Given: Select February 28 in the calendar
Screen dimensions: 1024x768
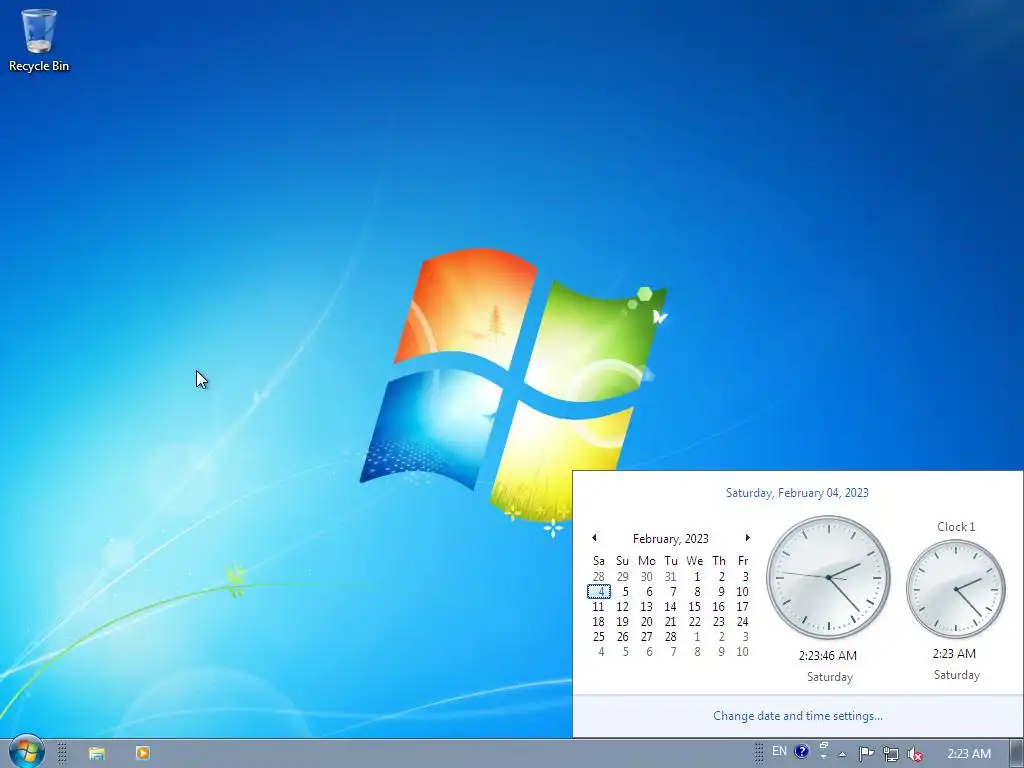Looking at the screenshot, I should point(670,637).
